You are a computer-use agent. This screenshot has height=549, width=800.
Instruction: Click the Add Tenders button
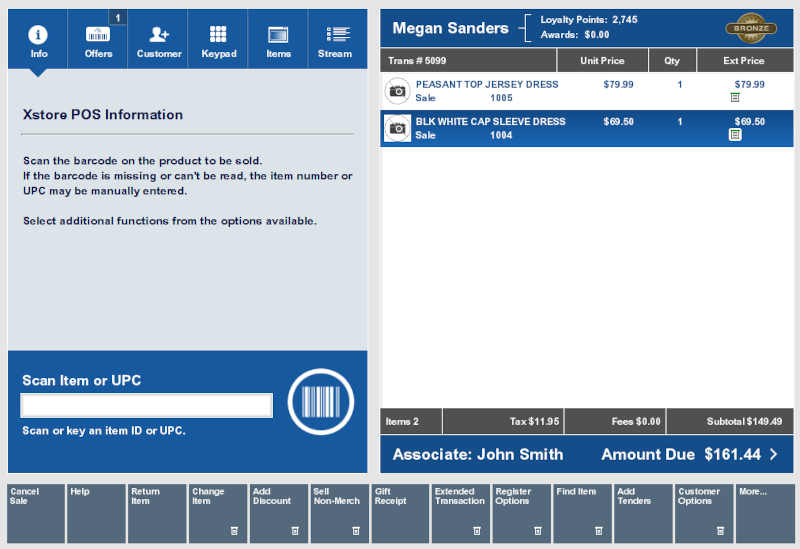pos(643,514)
